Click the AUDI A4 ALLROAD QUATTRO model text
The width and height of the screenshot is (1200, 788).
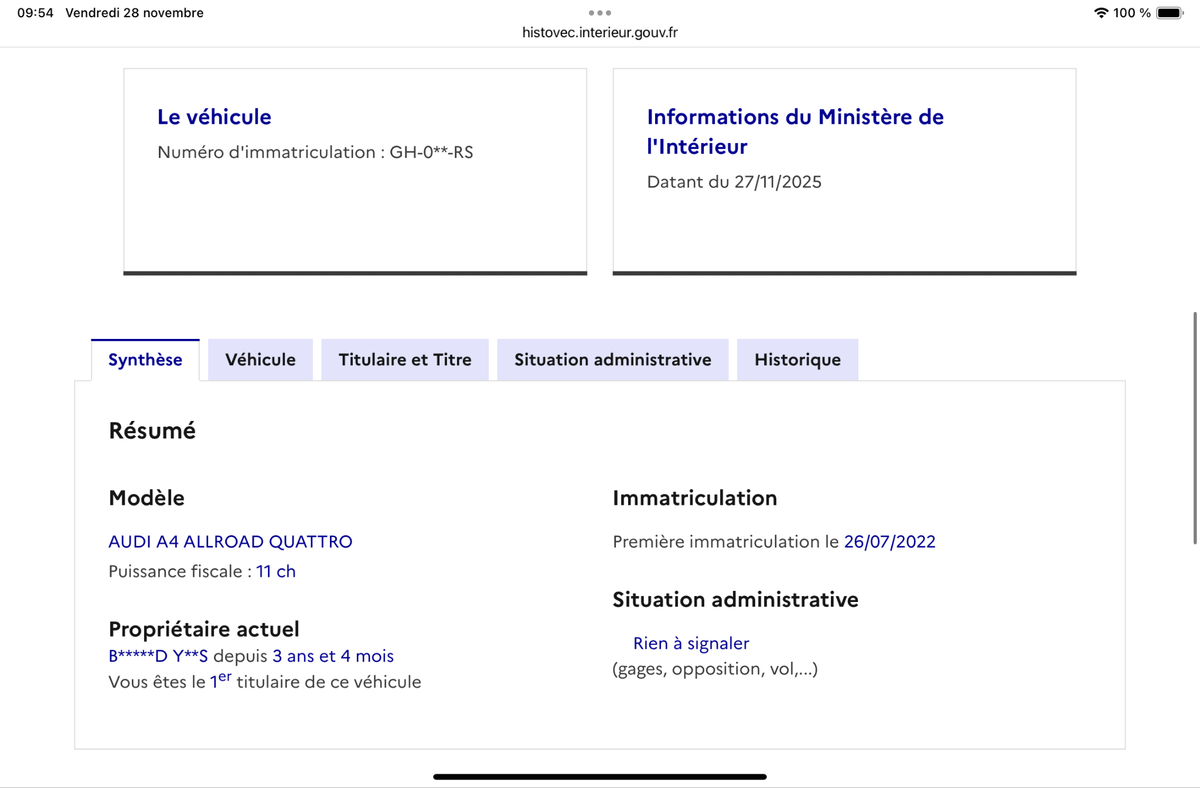[230, 542]
